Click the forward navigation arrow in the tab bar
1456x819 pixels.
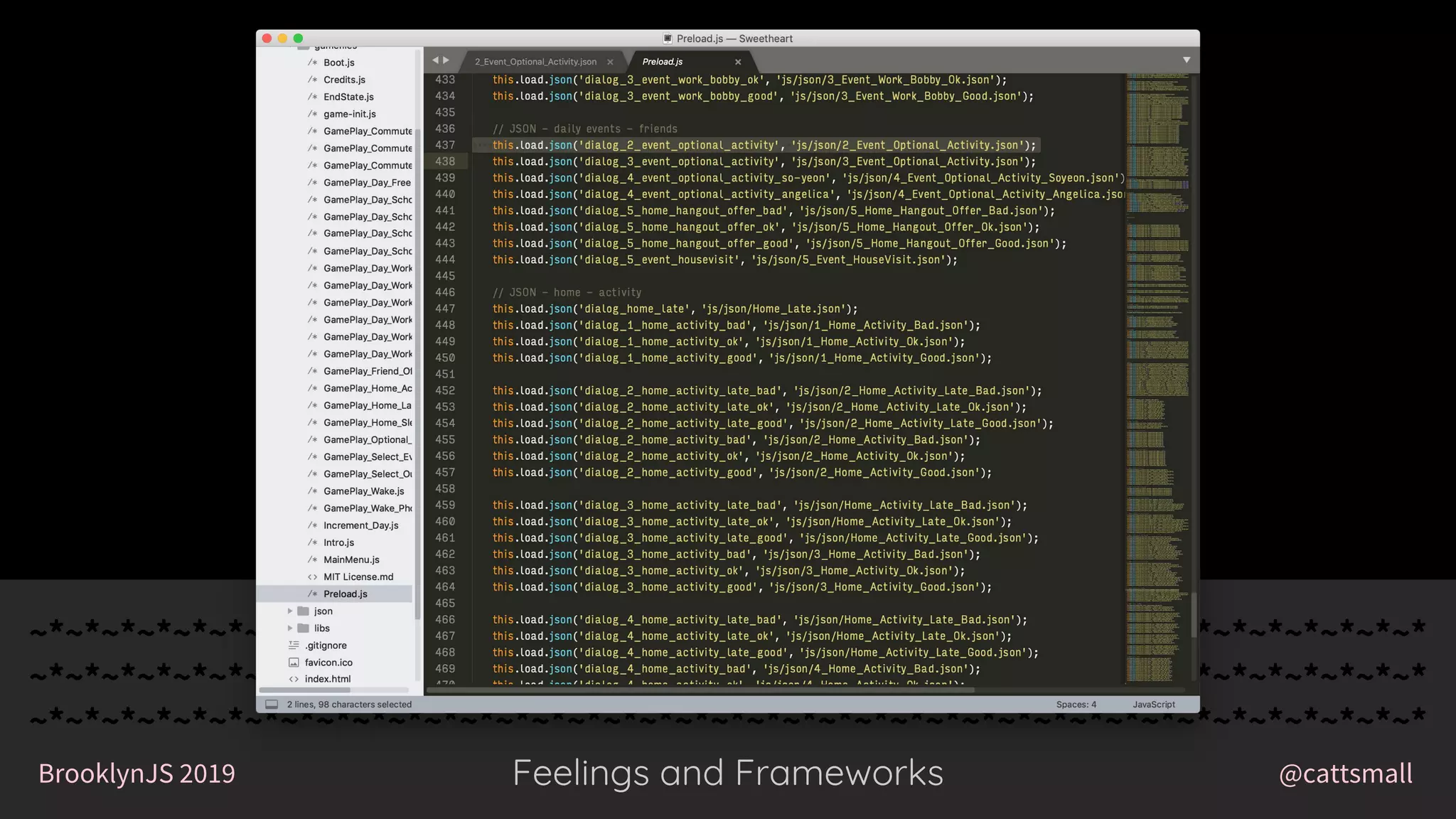(446, 60)
